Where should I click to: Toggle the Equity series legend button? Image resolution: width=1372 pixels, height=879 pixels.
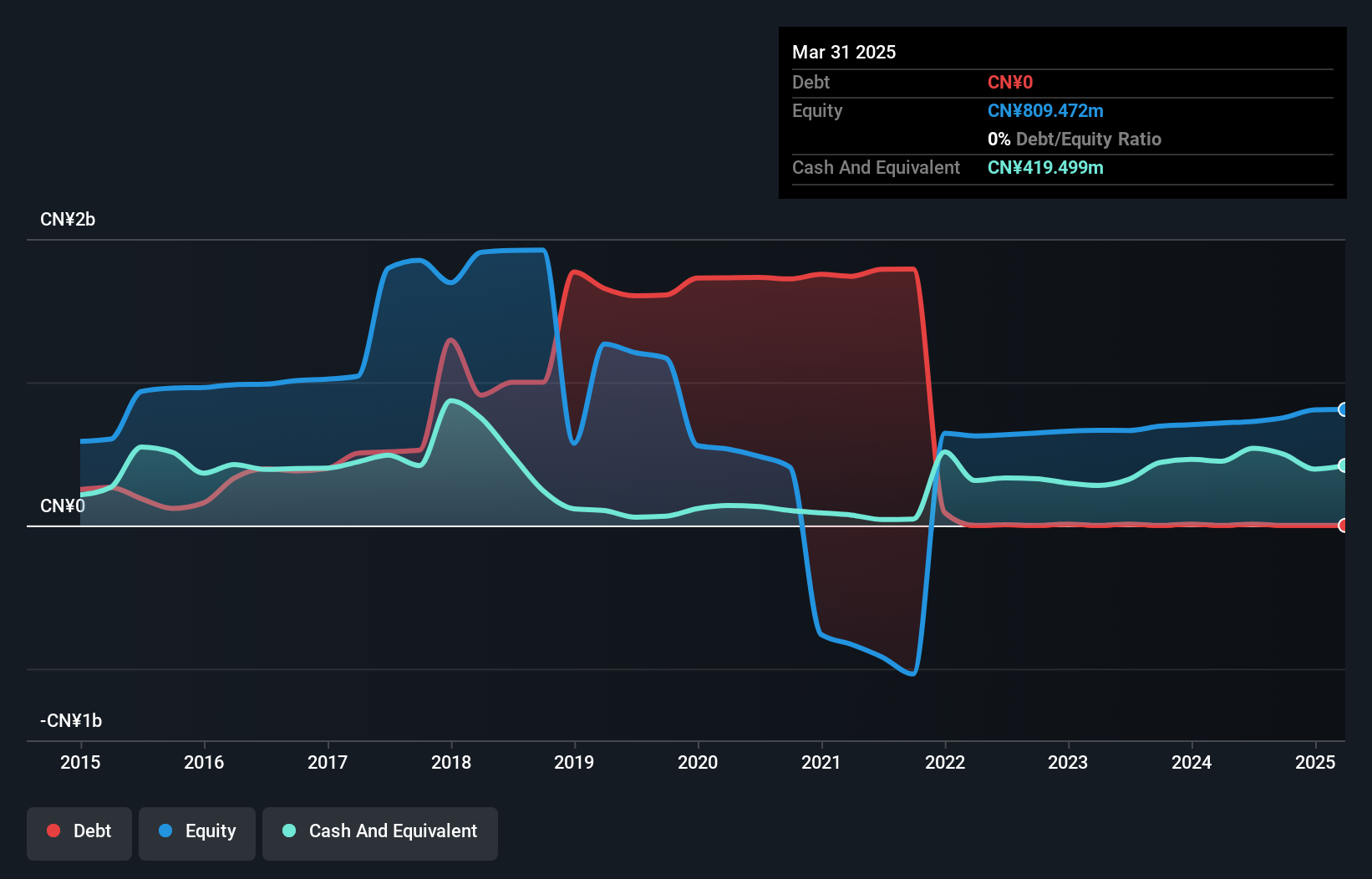point(197,833)
